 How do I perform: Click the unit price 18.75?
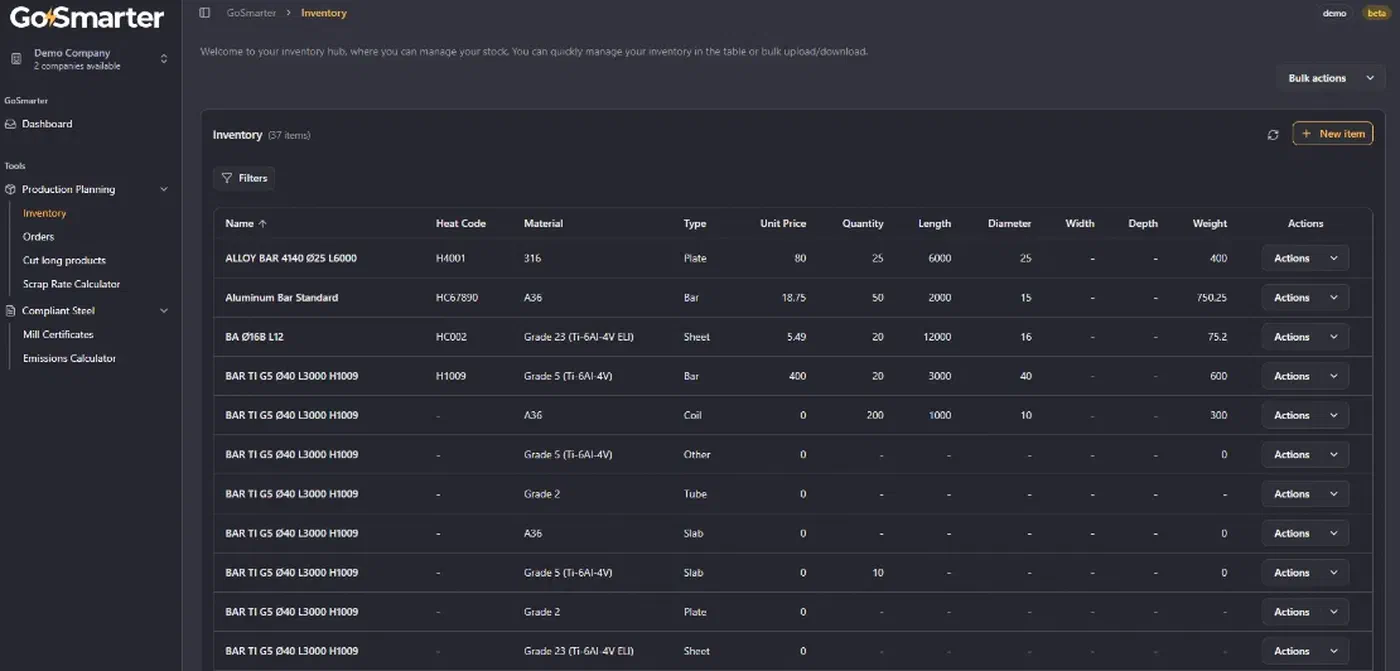[x=795, y=298]
